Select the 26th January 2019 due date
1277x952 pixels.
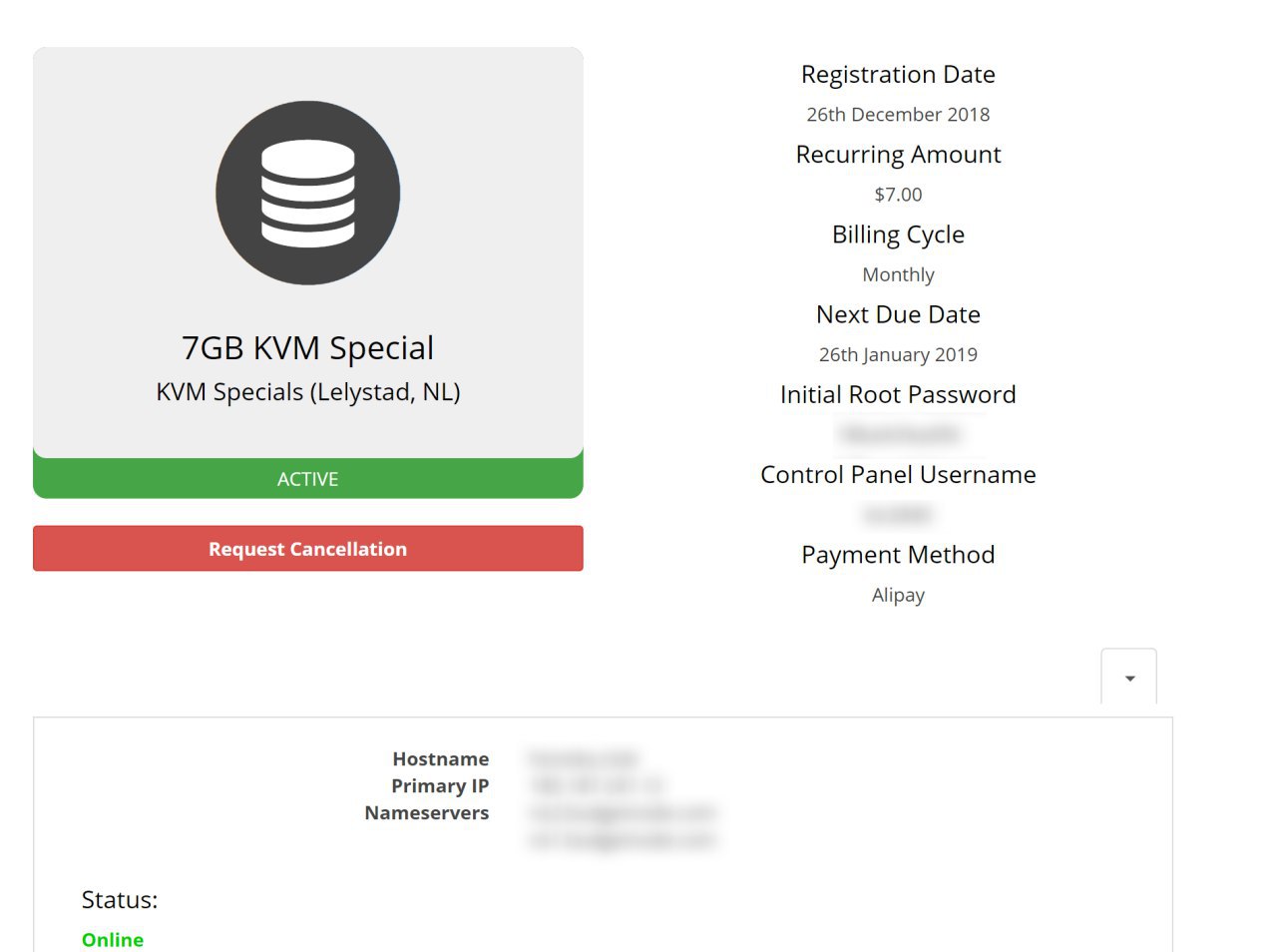(x=898, y=354)
